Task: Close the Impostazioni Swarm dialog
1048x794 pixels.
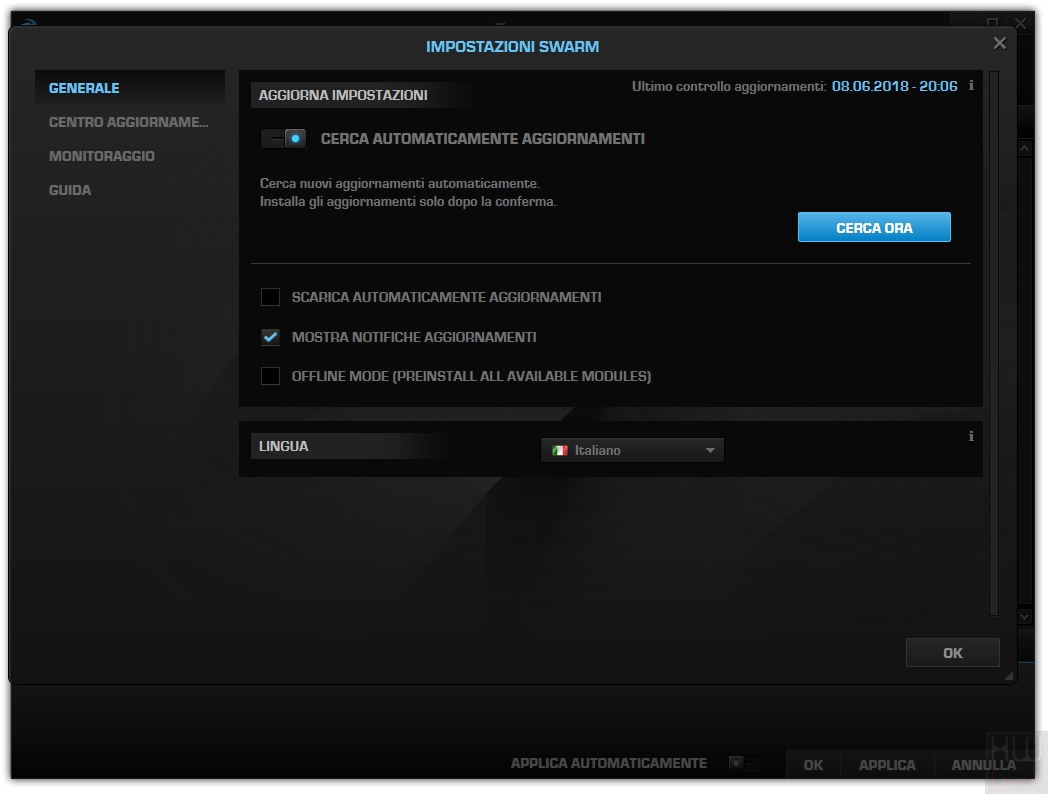Action: [1000, 43]
